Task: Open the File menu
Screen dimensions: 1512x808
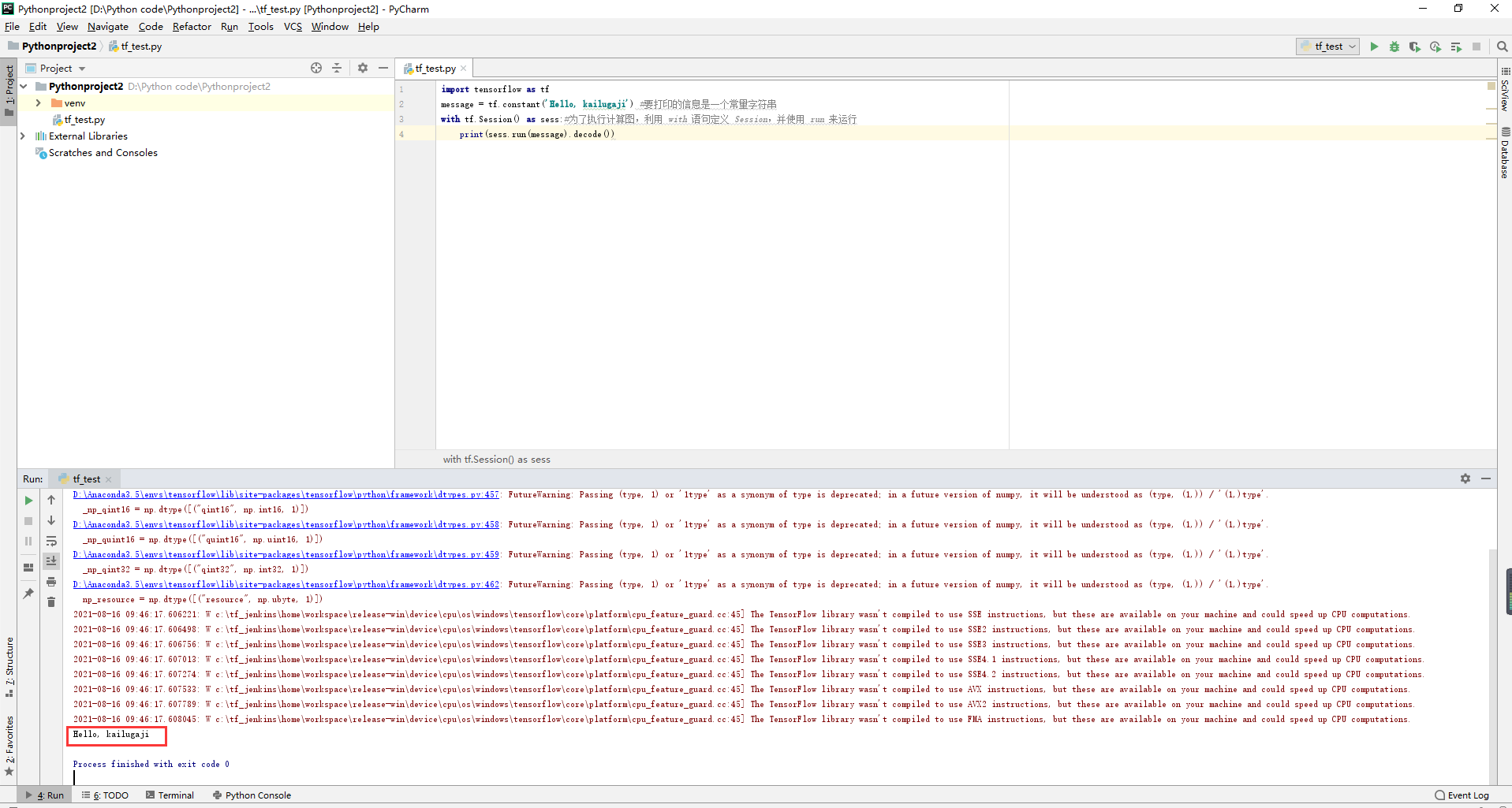Action: [12, 26]
